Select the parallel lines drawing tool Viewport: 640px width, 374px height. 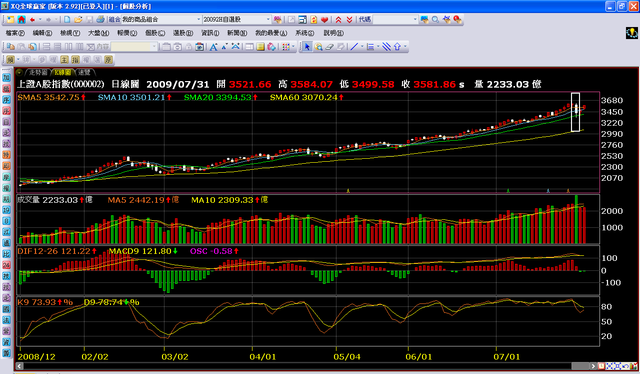point(386,47)
